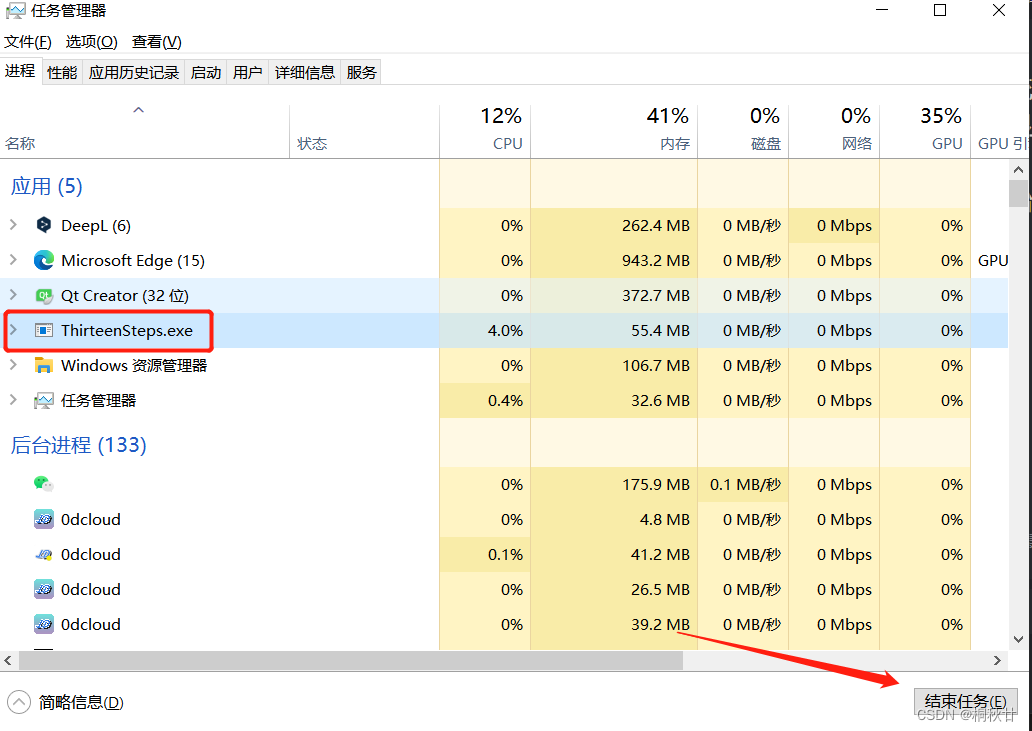The height and width of the screenshot is (731, 1032).
Task: Click the horizontal scrollbar right arrow
Action: pyautogui.click(x=998, y=660)
